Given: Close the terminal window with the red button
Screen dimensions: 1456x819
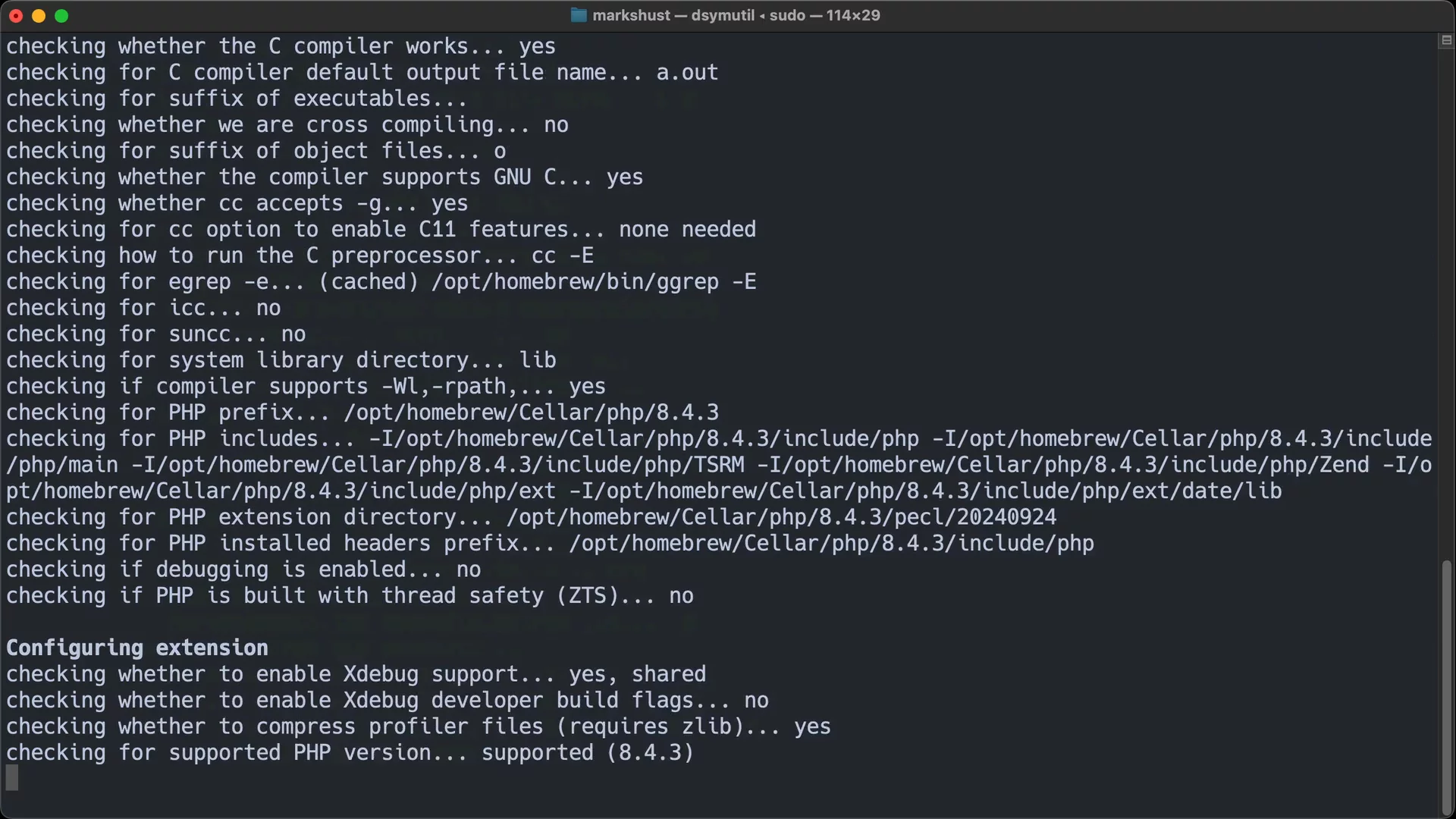Looking at the screenshot, I should pos(16,16).
